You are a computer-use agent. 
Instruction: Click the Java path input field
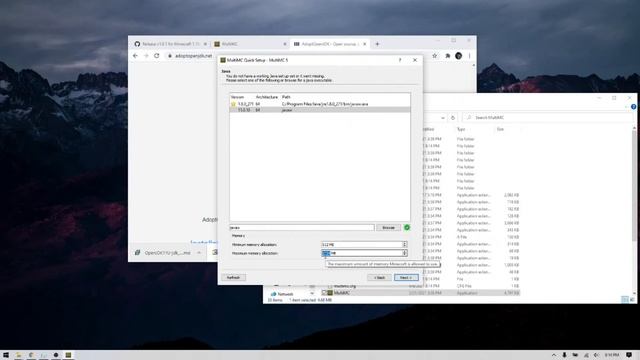(x=302, y=227)
